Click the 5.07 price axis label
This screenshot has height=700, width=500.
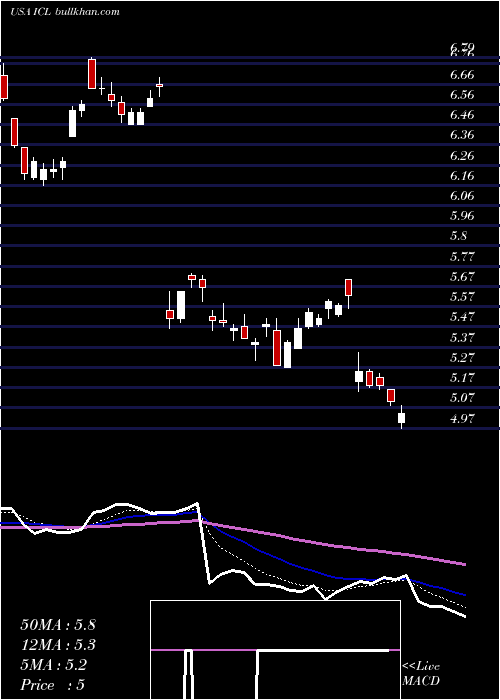[x=462, y=398]
